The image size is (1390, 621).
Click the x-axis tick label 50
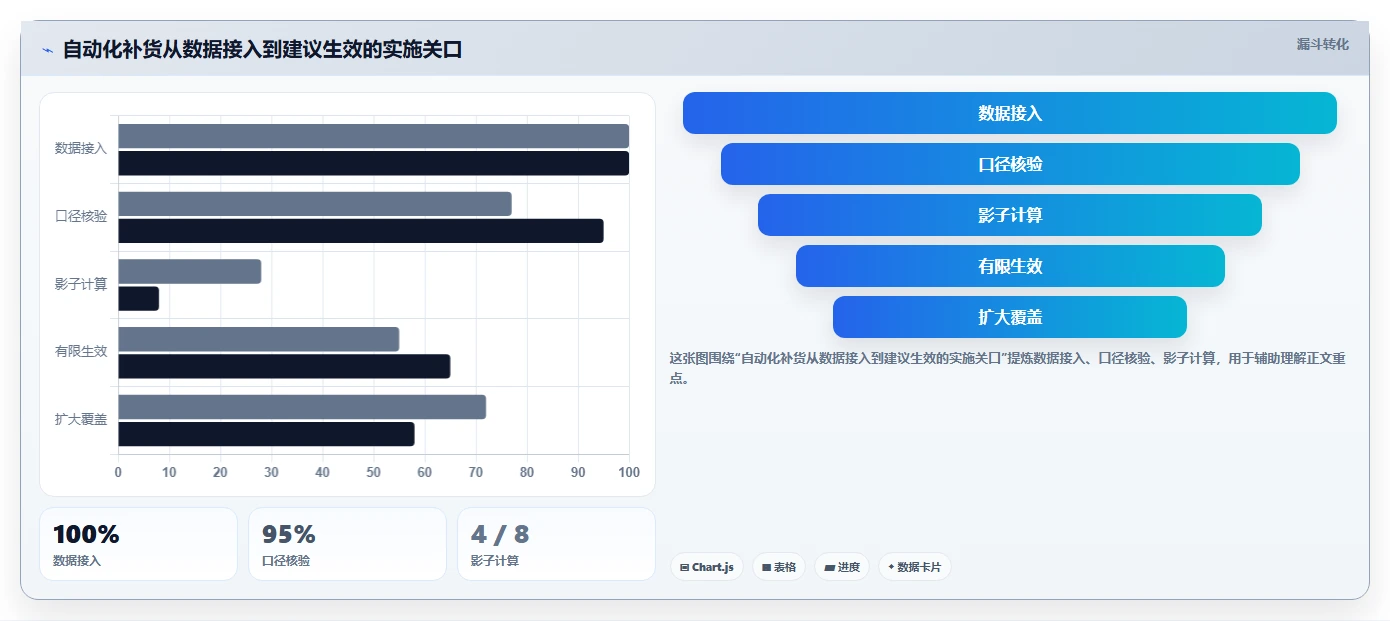(374, 472)
